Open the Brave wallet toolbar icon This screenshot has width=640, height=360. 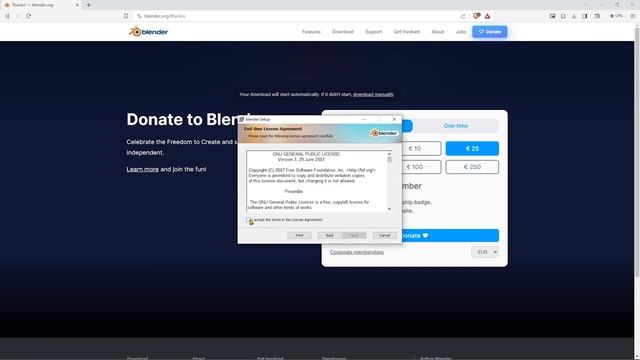(597, 16)
